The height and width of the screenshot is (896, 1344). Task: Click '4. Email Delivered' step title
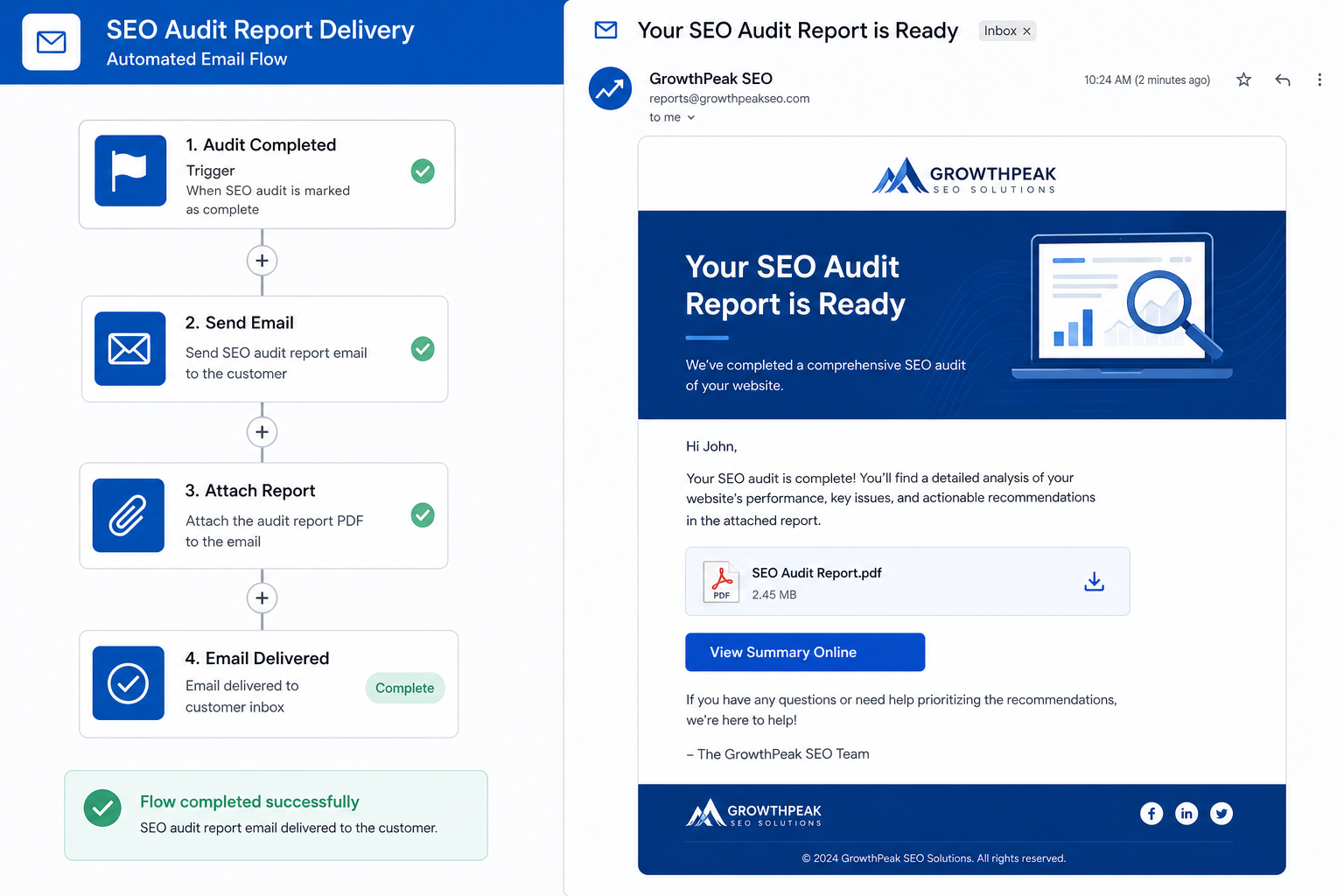coord(257,658)
